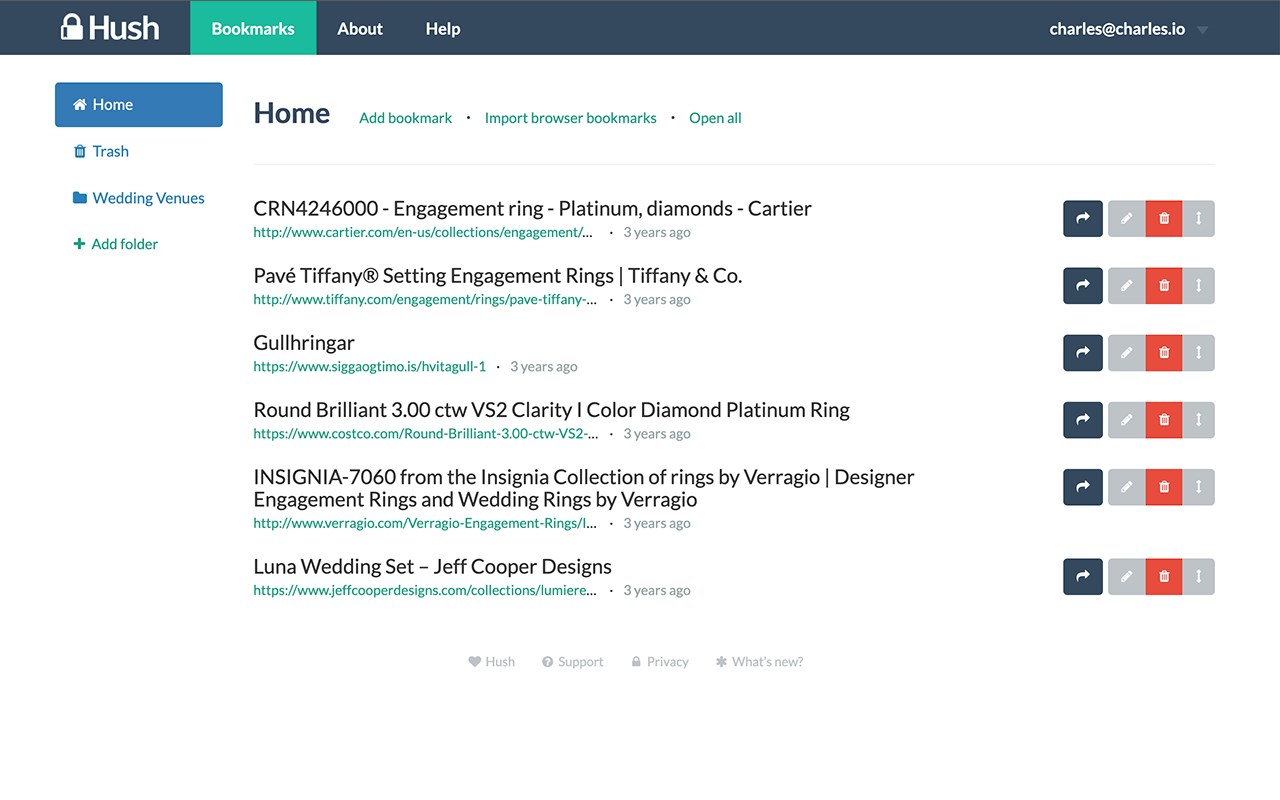Open the Privacy footer link
Image resolution: width=1280 pixels, height=800 pixels.
[660, 661]
